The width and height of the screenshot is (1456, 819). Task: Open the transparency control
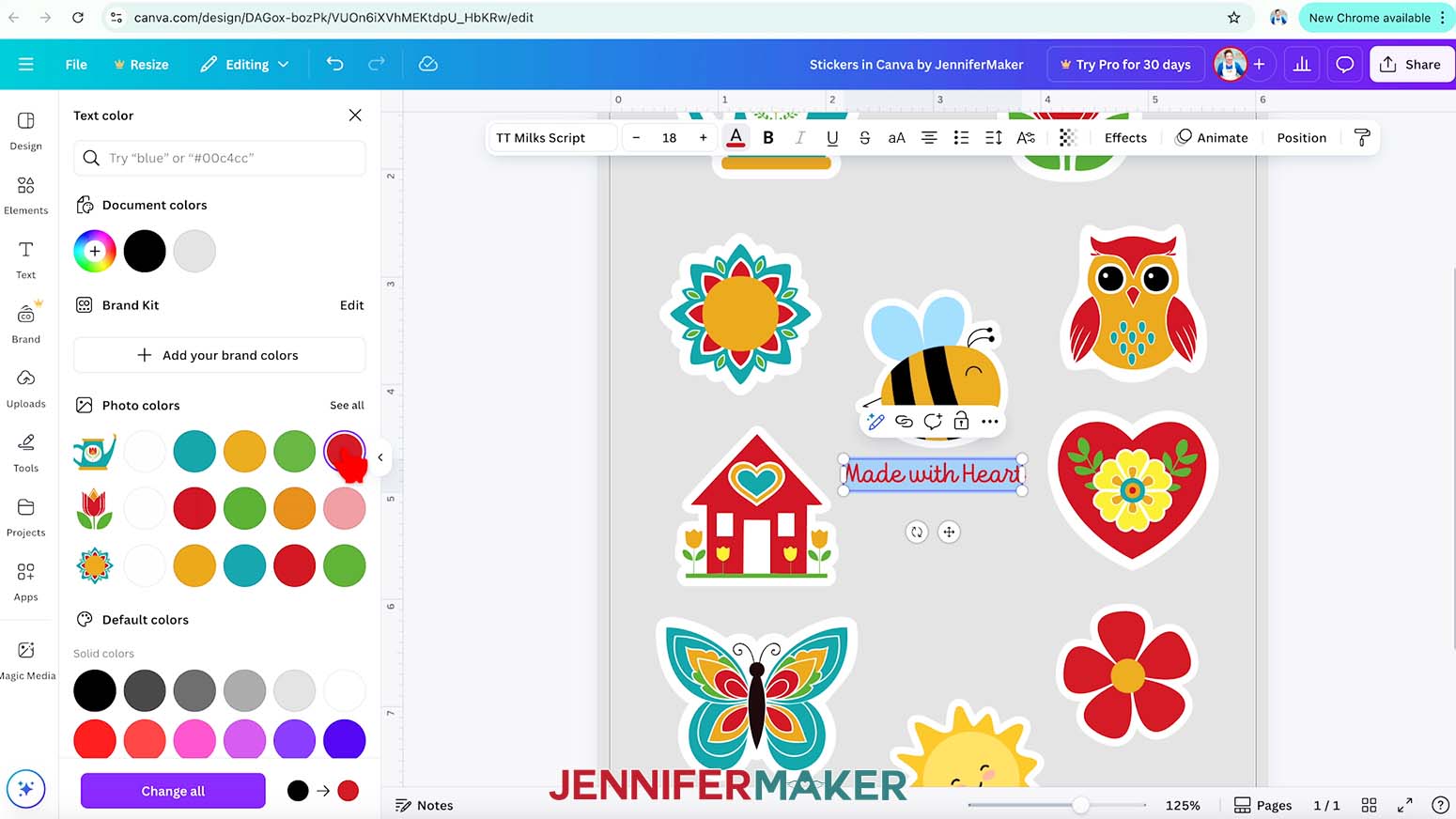tap(1067, 137)
